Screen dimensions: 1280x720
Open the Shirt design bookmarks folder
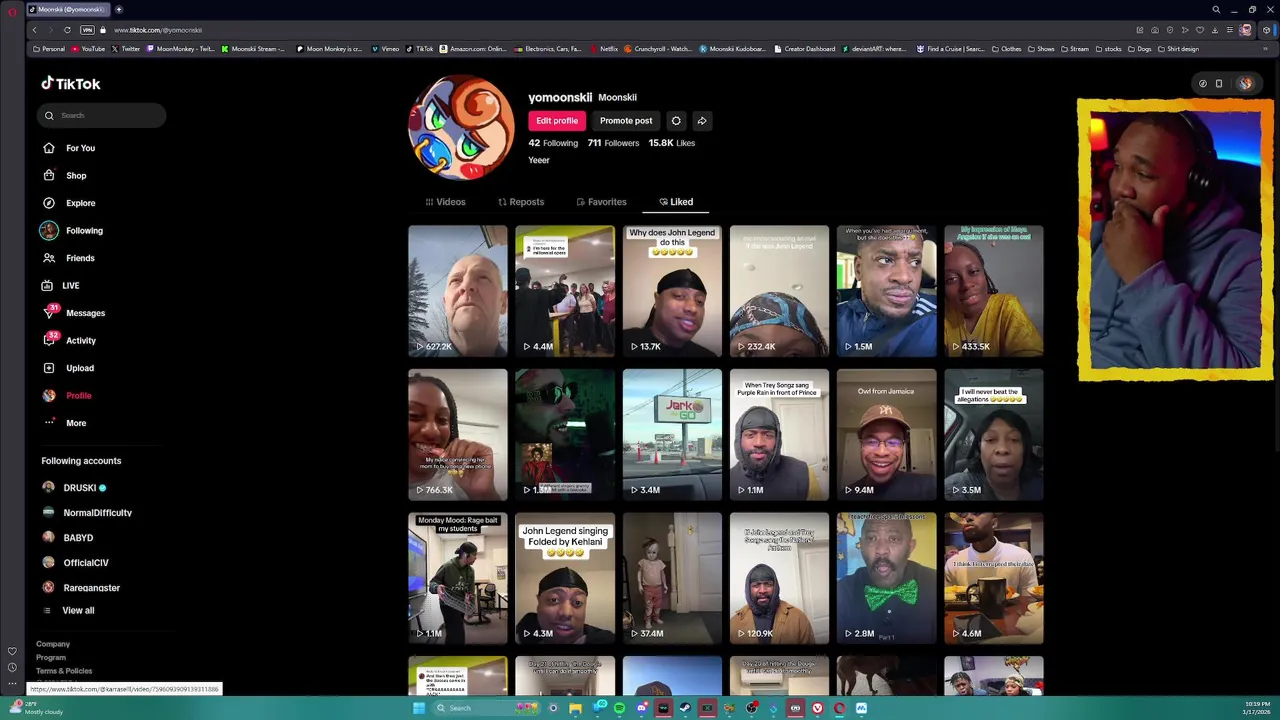tap(1178, 49)
